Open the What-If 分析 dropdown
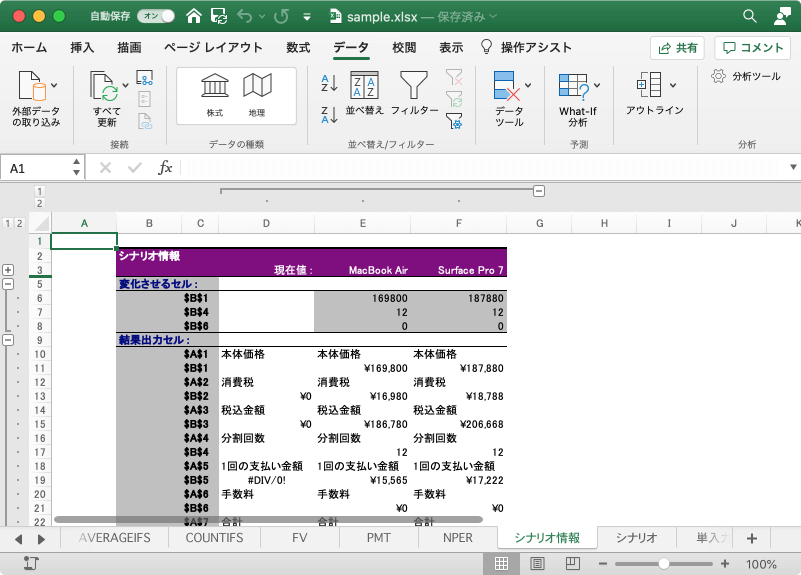 coord(577,98)
